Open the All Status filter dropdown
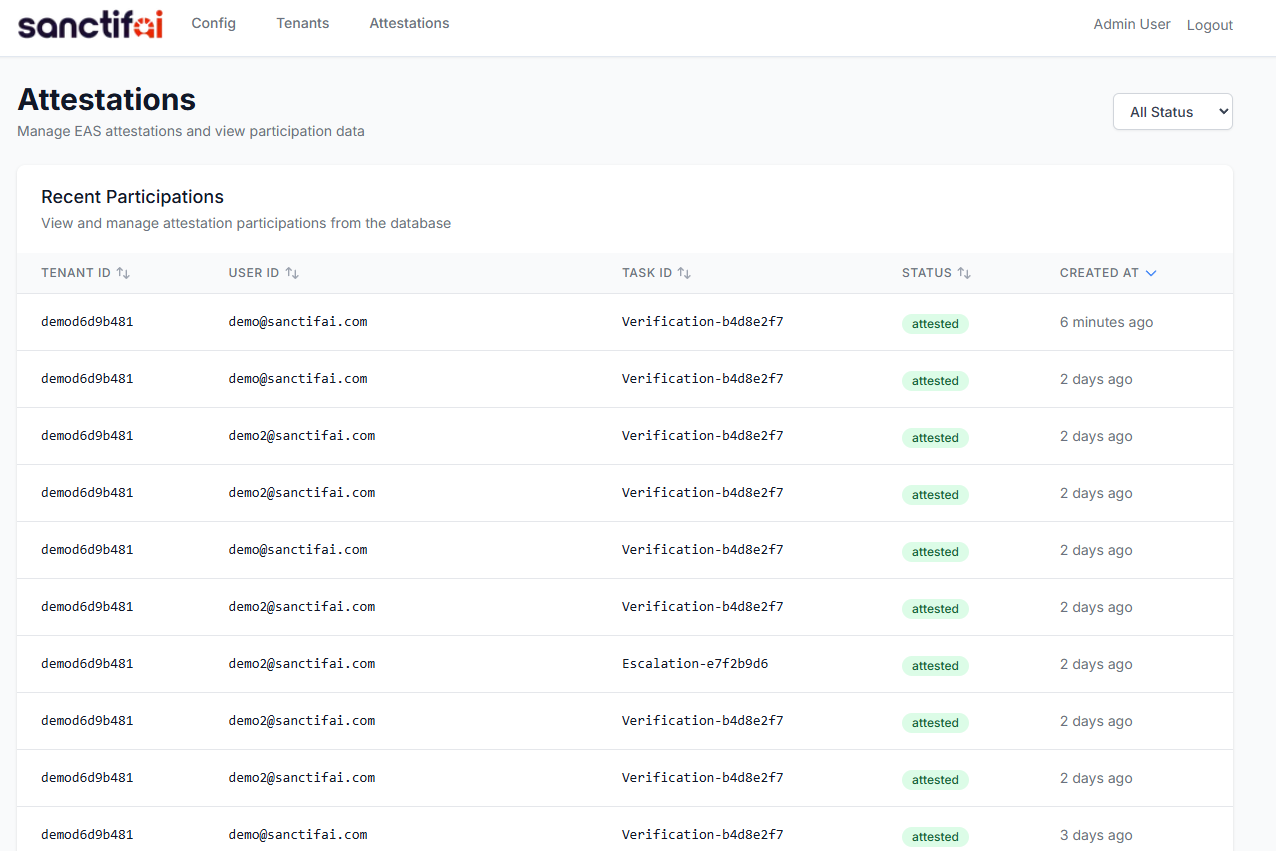The width and height of the screenshot is (1276, 851). click(x=1172, y=111)
